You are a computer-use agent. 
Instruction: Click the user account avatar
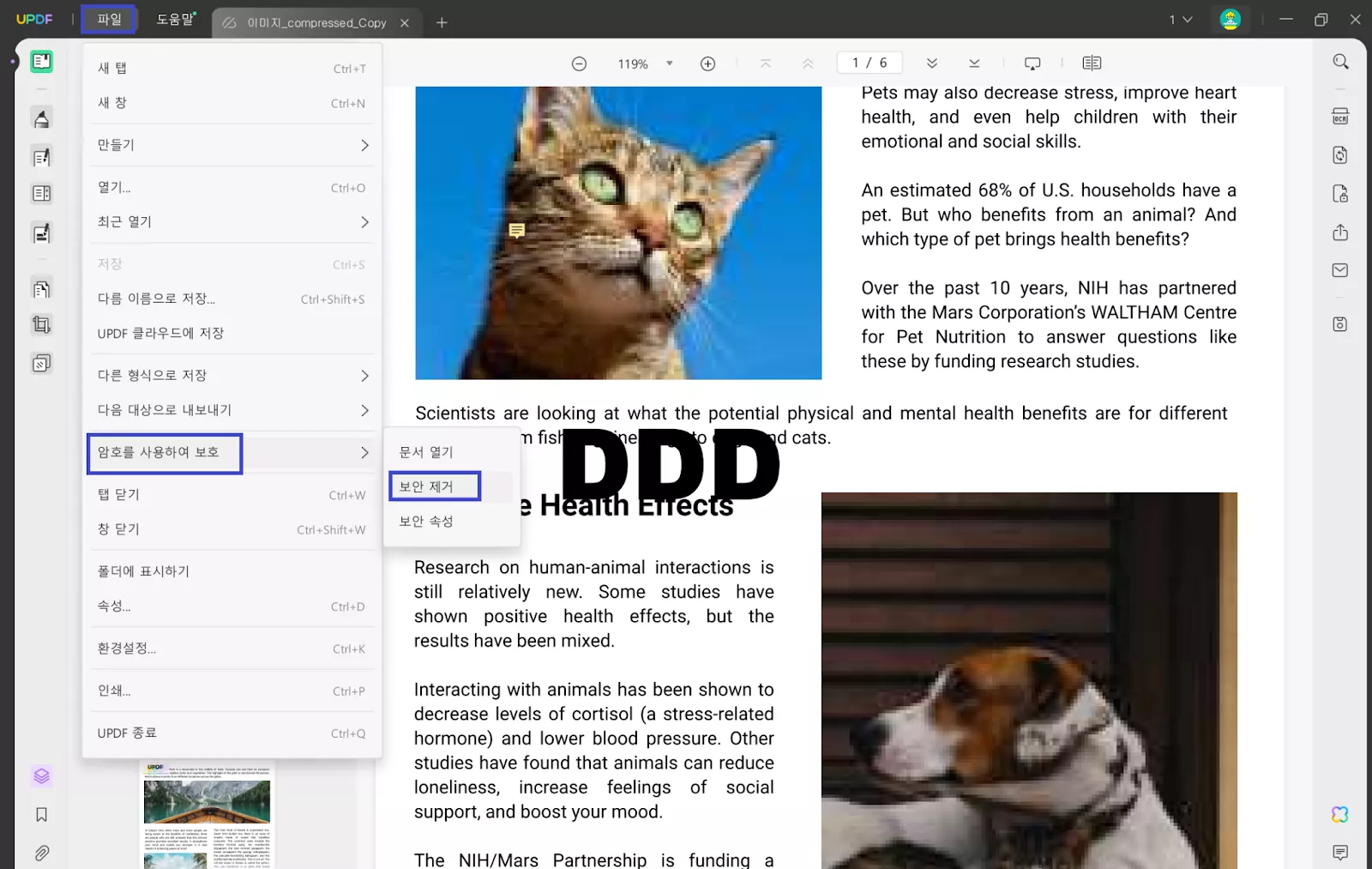tap(1231, 20)
